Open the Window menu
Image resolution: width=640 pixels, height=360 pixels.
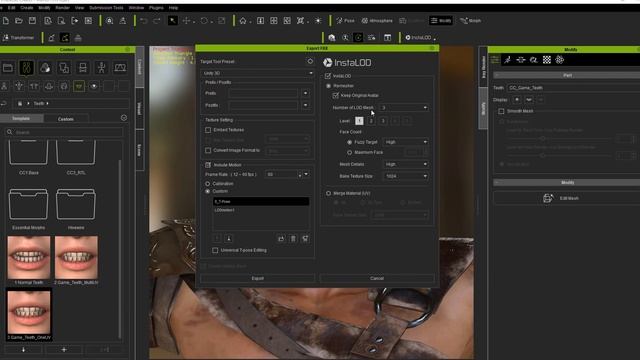coord(136,8)
